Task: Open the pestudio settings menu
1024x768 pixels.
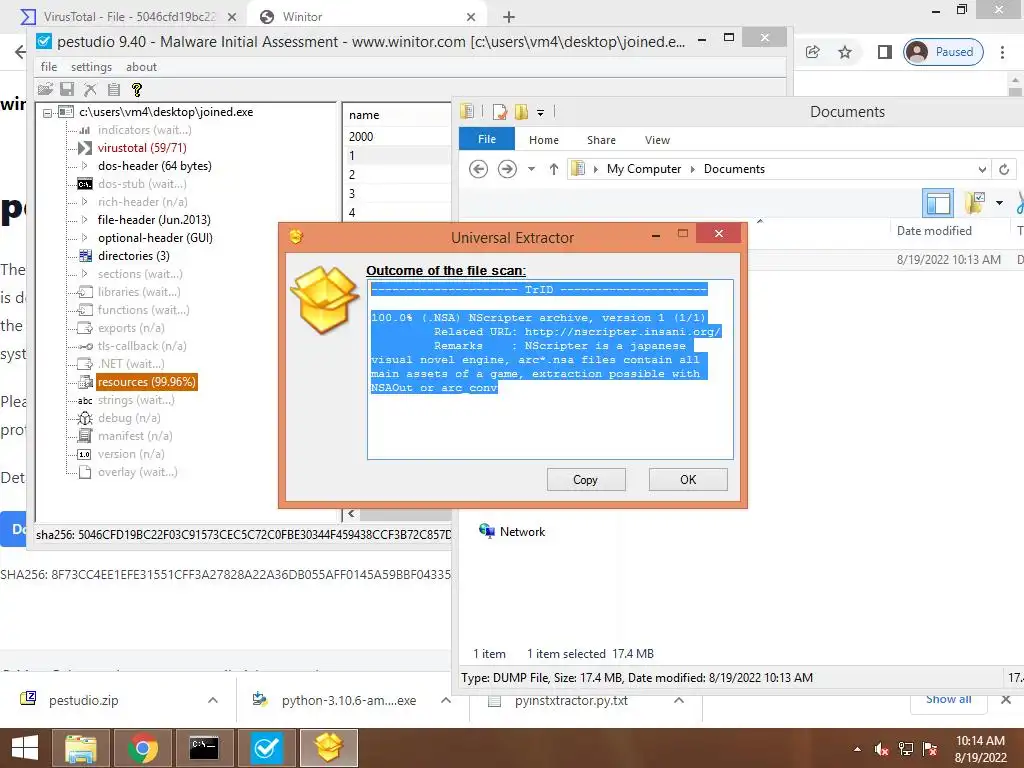Action: (91, 67)
